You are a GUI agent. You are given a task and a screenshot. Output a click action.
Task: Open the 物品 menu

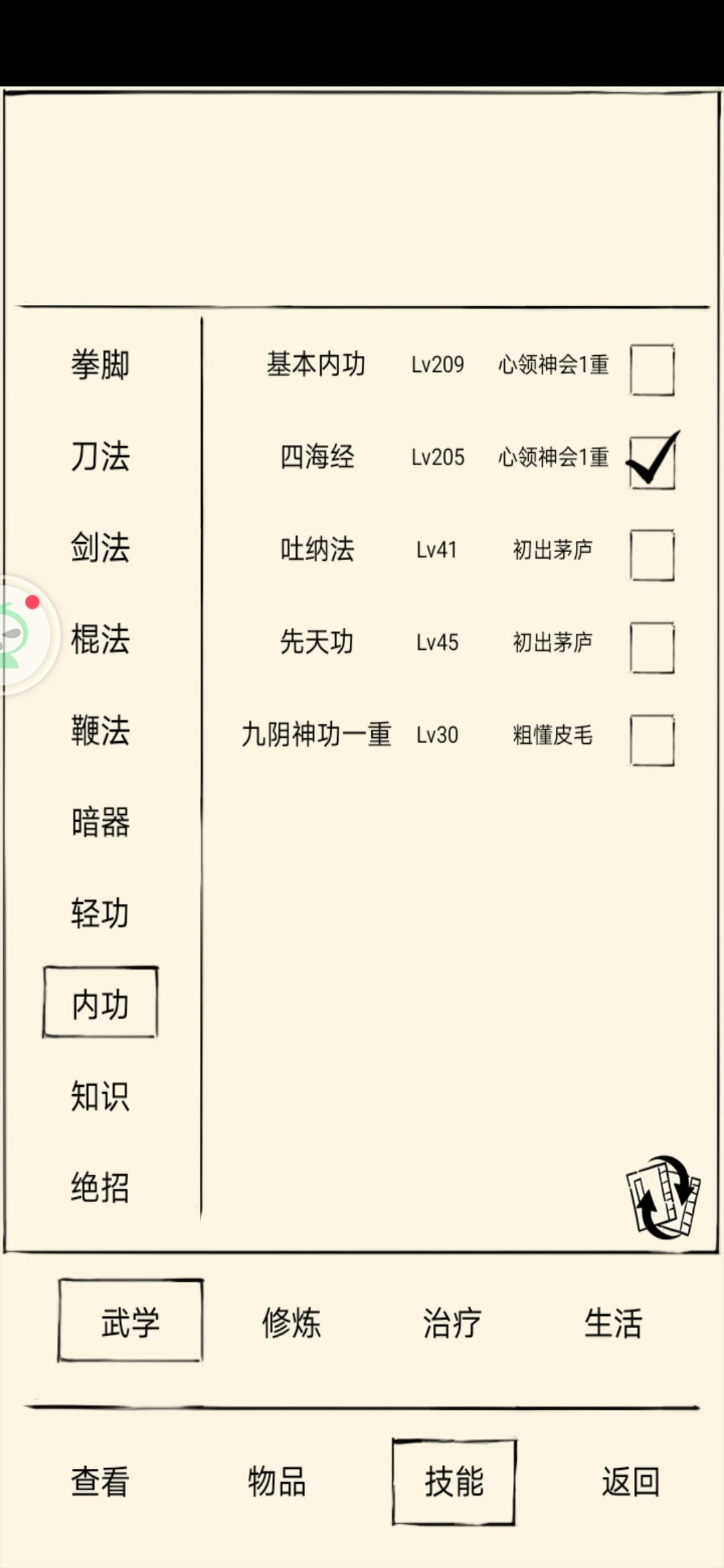[x=277, y=1481]
